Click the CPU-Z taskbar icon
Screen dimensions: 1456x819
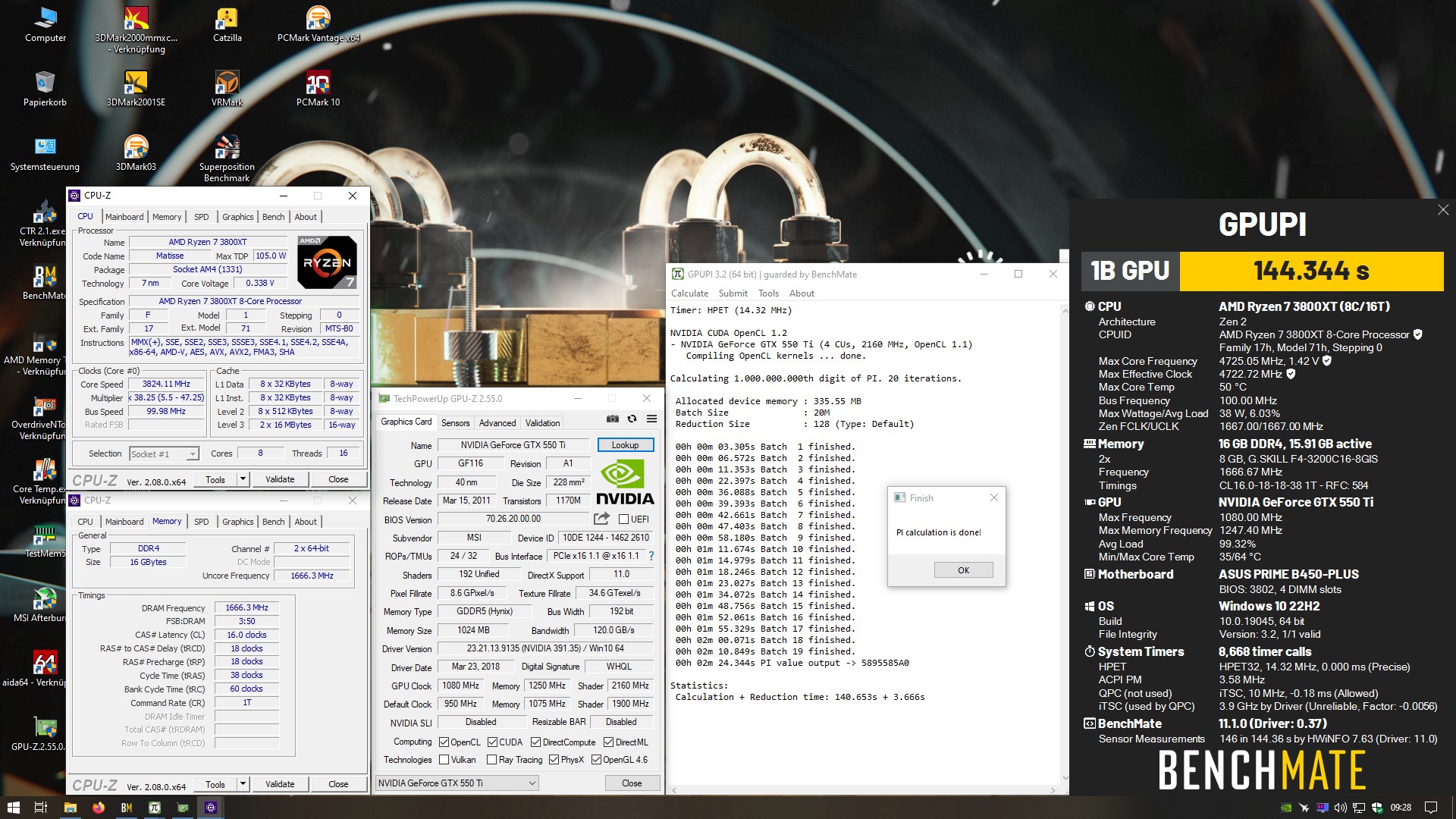click(211, 808)
